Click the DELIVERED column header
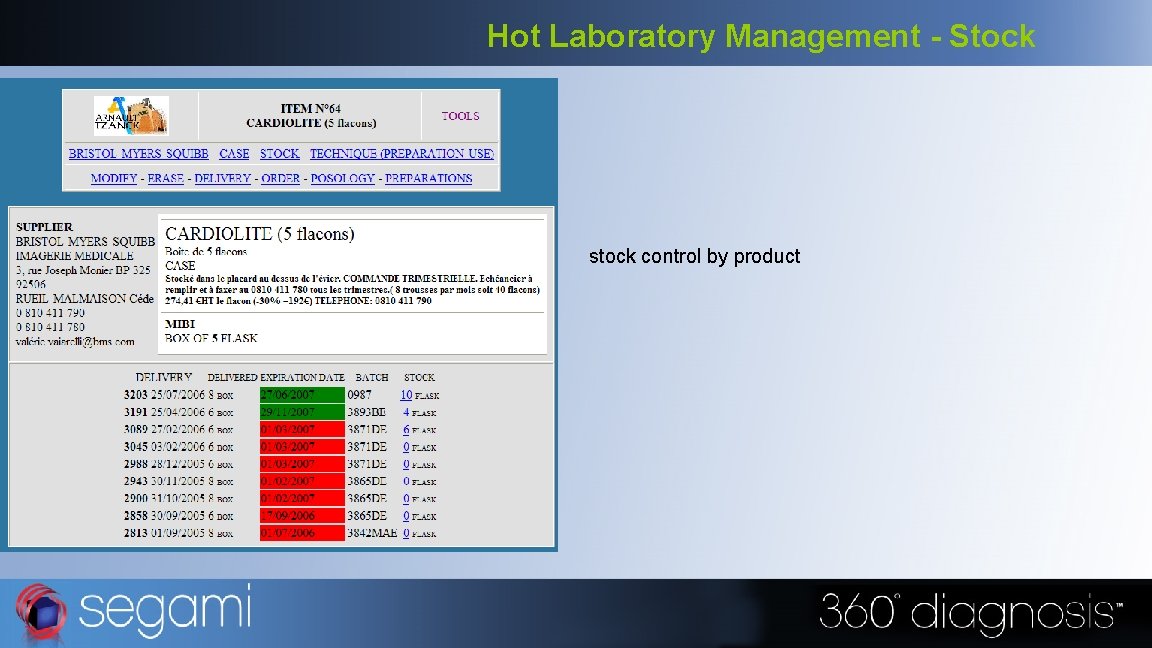This screenshot has width=1152, height=648. pos(232,378)
